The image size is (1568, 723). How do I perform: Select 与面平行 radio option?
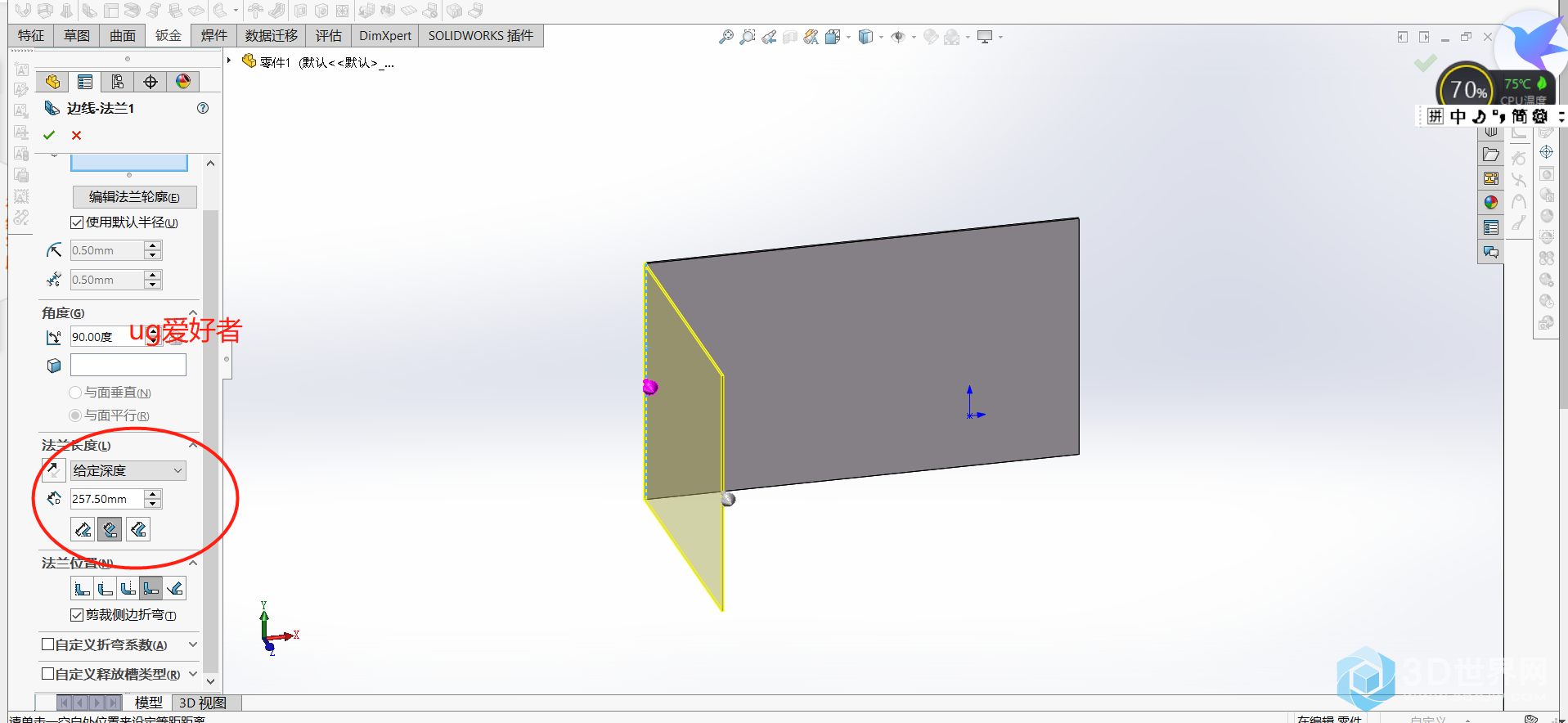click(75, 415)
